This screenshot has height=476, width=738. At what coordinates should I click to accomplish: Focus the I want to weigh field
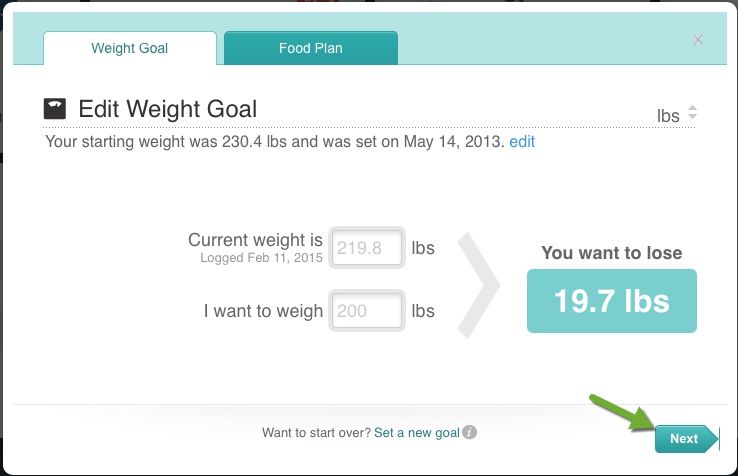pos(367,311)
